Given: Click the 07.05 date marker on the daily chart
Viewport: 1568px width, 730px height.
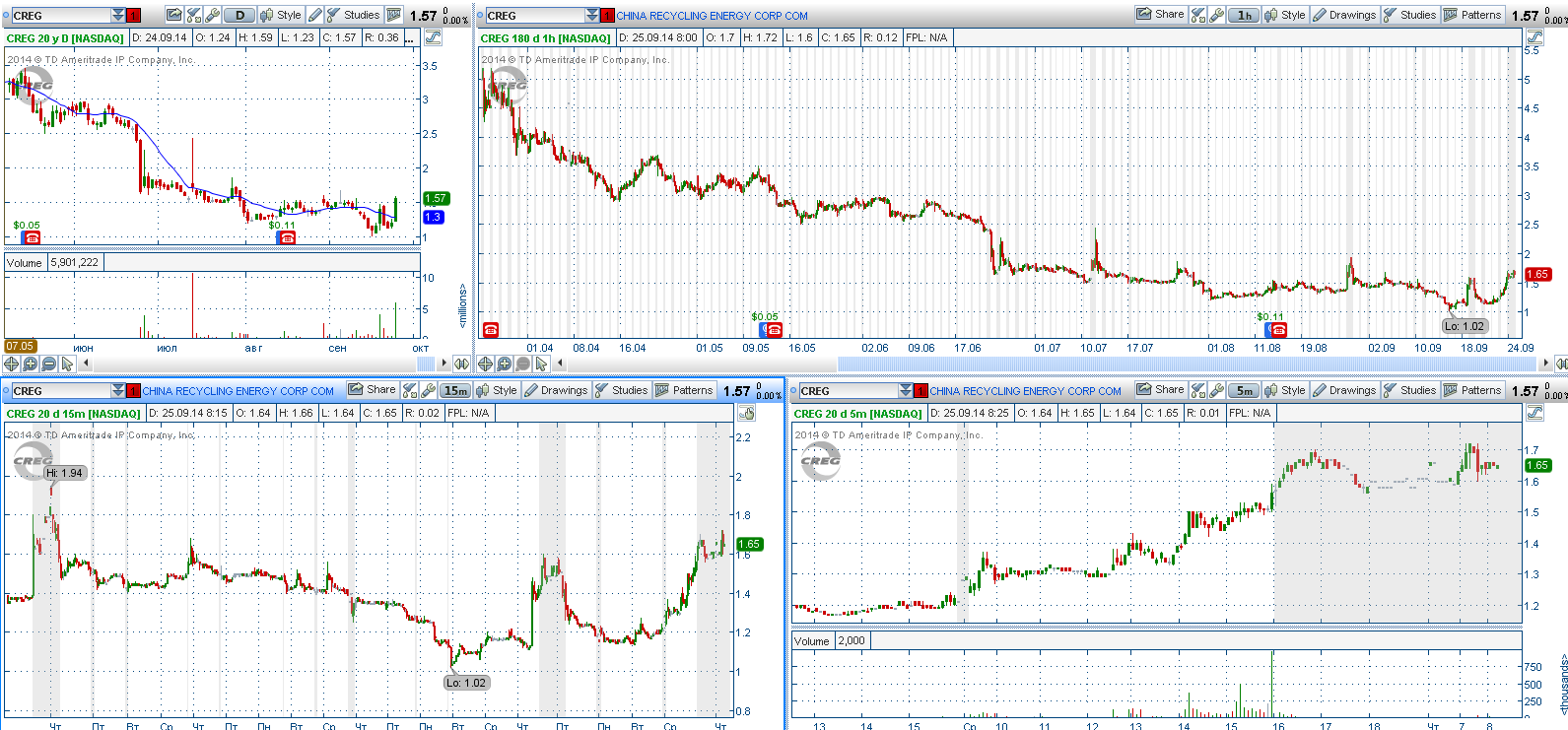Looking at the screenshot, I should (x=20, y=346).
